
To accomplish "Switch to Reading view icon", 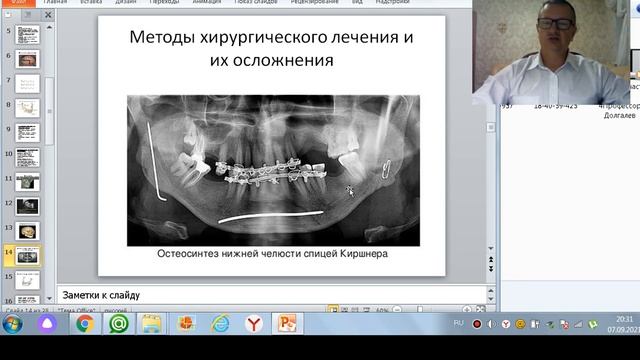I will pos(355,310).
